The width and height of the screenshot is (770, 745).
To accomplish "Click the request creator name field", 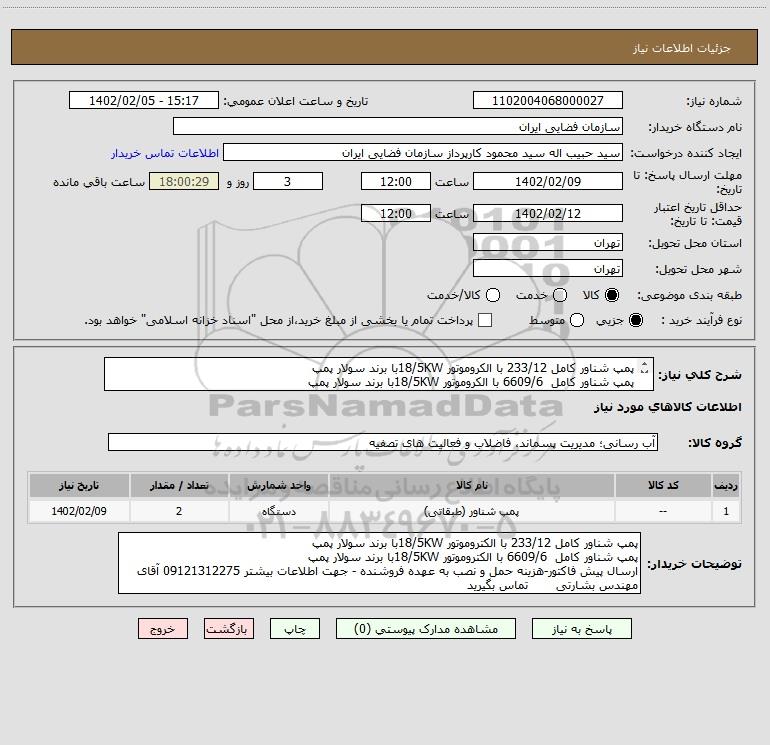I will click(423, 152).
